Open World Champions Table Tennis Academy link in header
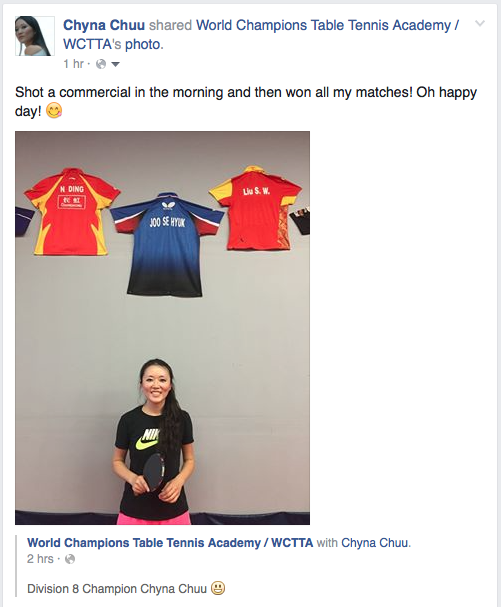The width and height of the screenshot is (501, 607). [x=327, y=25]
